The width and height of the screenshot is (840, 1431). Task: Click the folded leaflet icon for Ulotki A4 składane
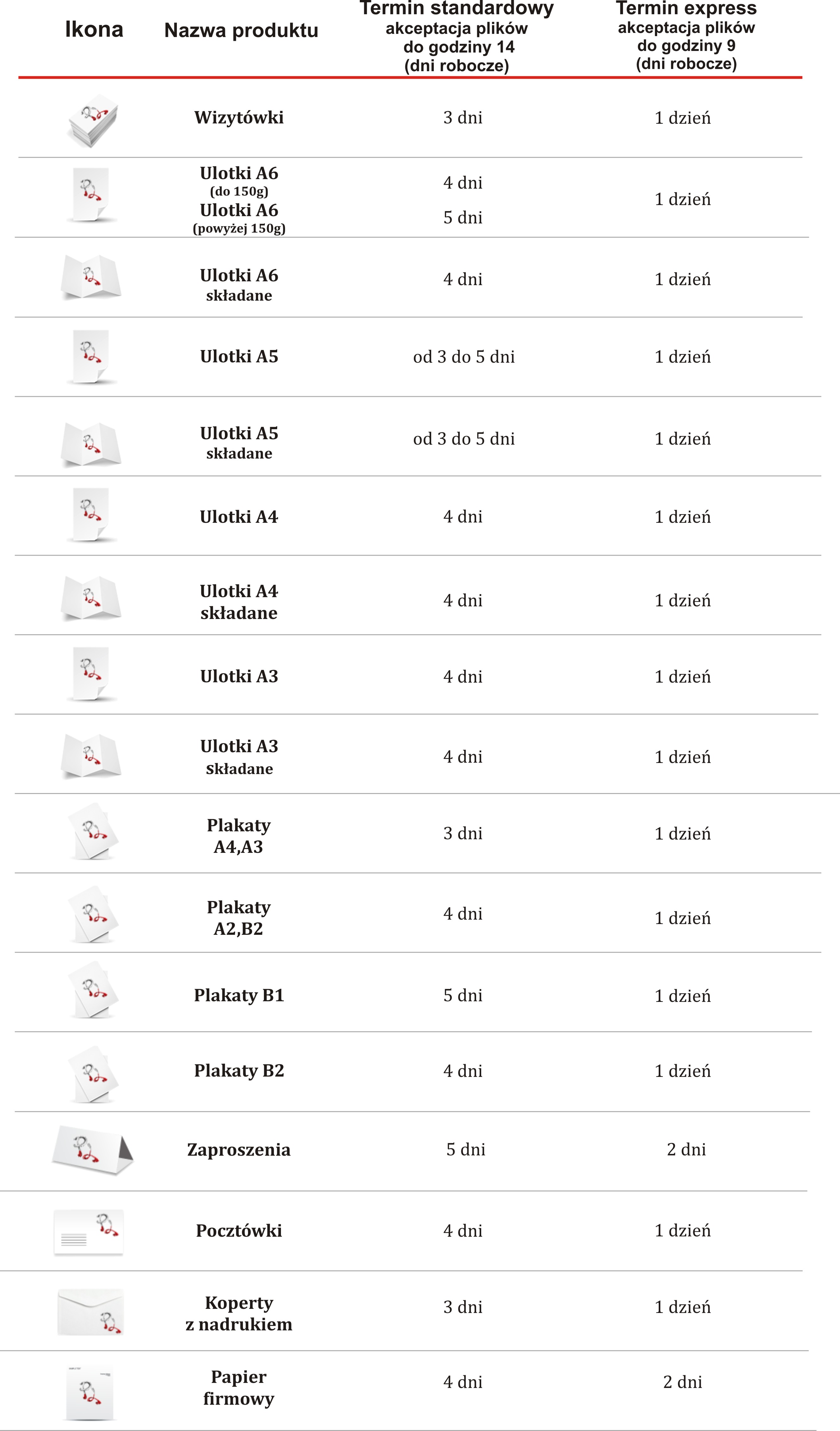coord(91,598)
